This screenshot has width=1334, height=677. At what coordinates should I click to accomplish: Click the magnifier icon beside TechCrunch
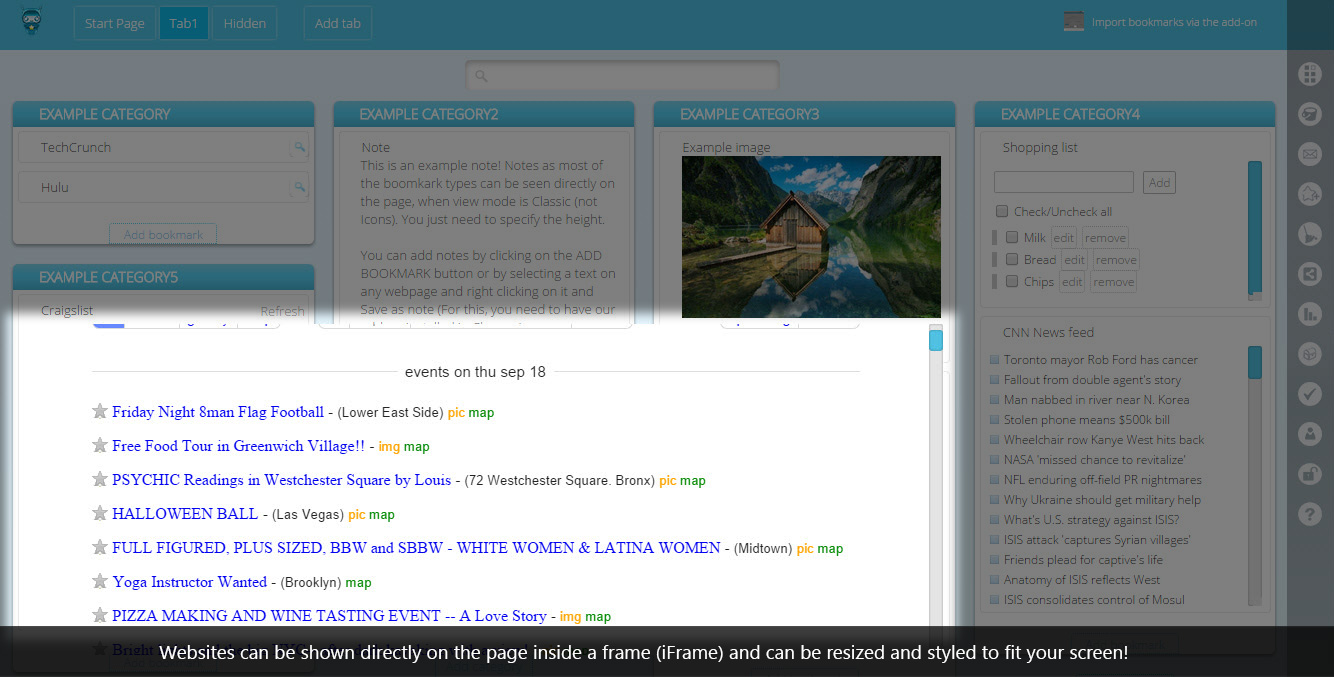tap(298, 148)
